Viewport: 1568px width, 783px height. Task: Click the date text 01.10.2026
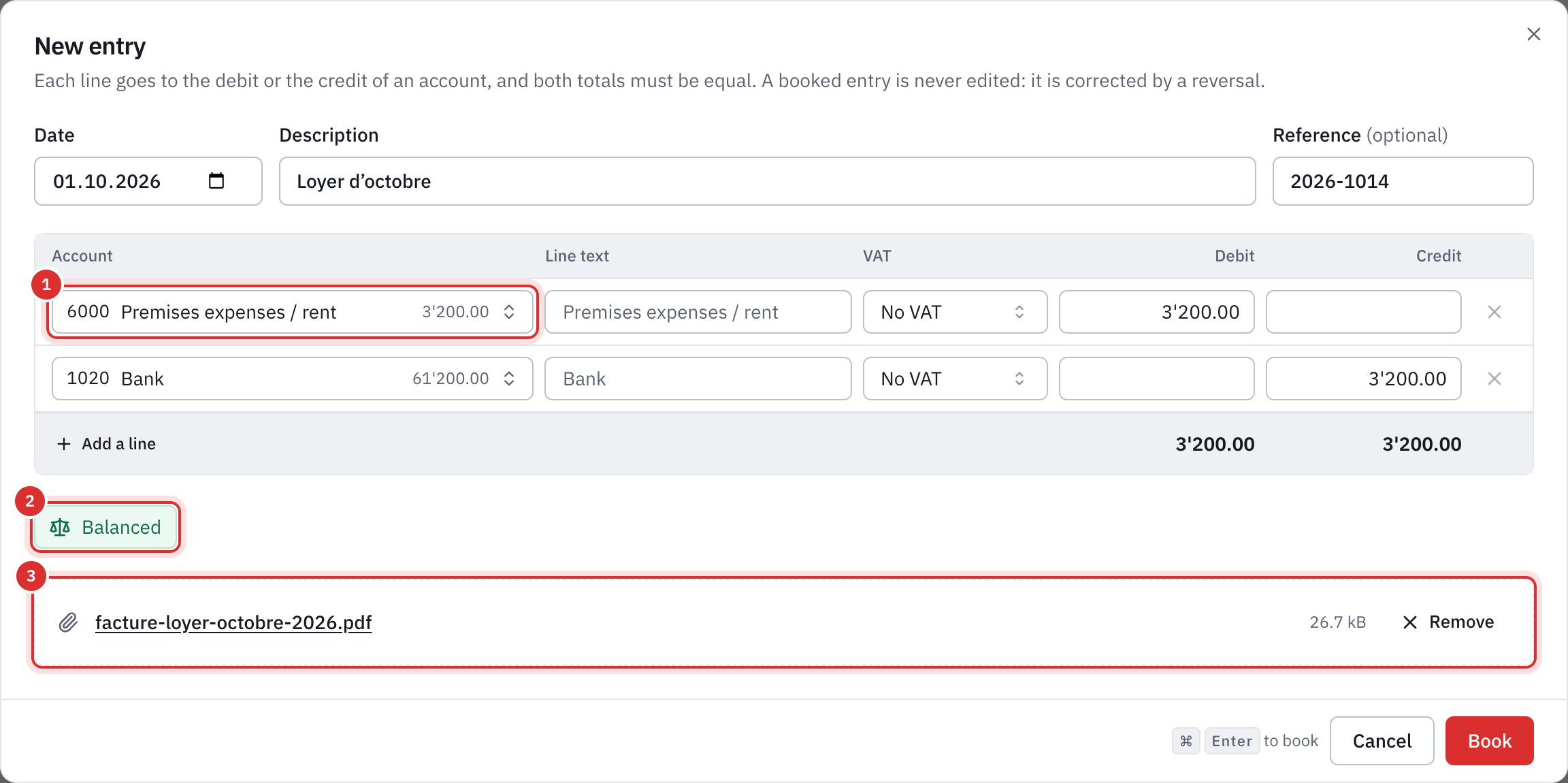[107, 181]
